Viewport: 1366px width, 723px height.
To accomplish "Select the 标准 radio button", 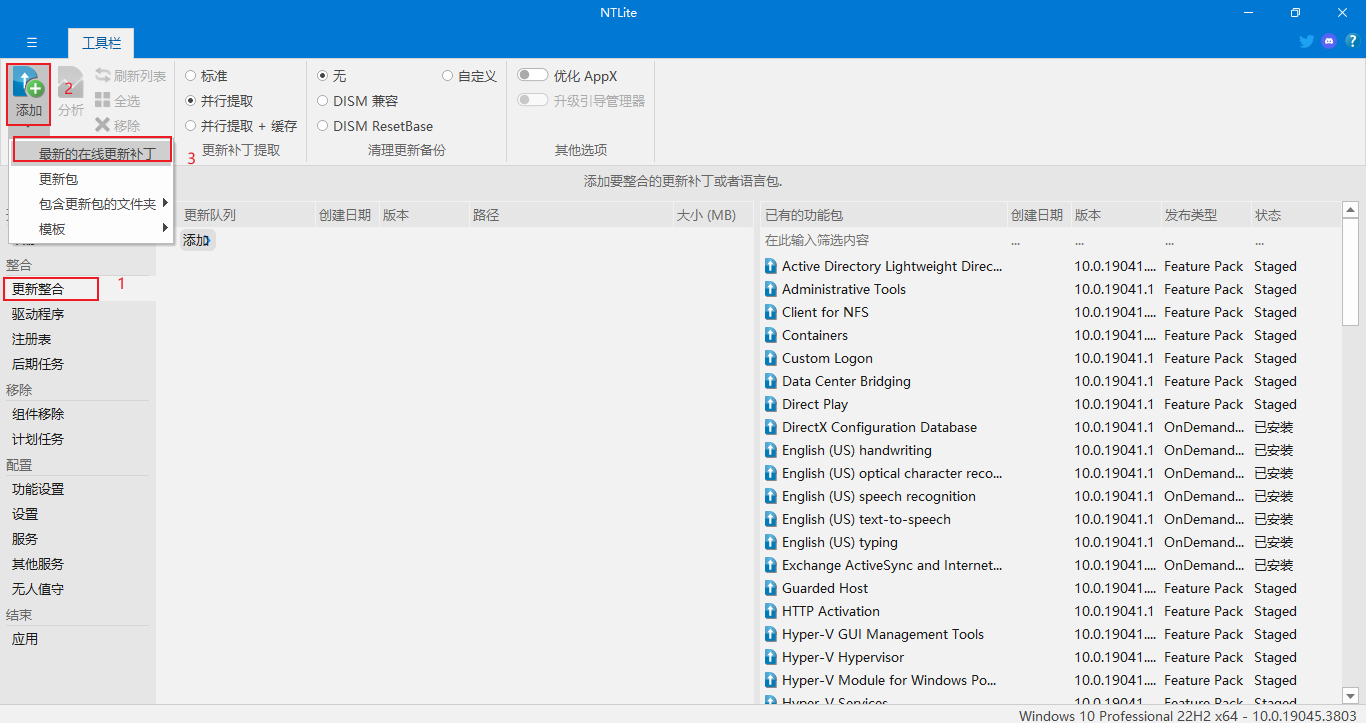I will (x=191, y=76).
